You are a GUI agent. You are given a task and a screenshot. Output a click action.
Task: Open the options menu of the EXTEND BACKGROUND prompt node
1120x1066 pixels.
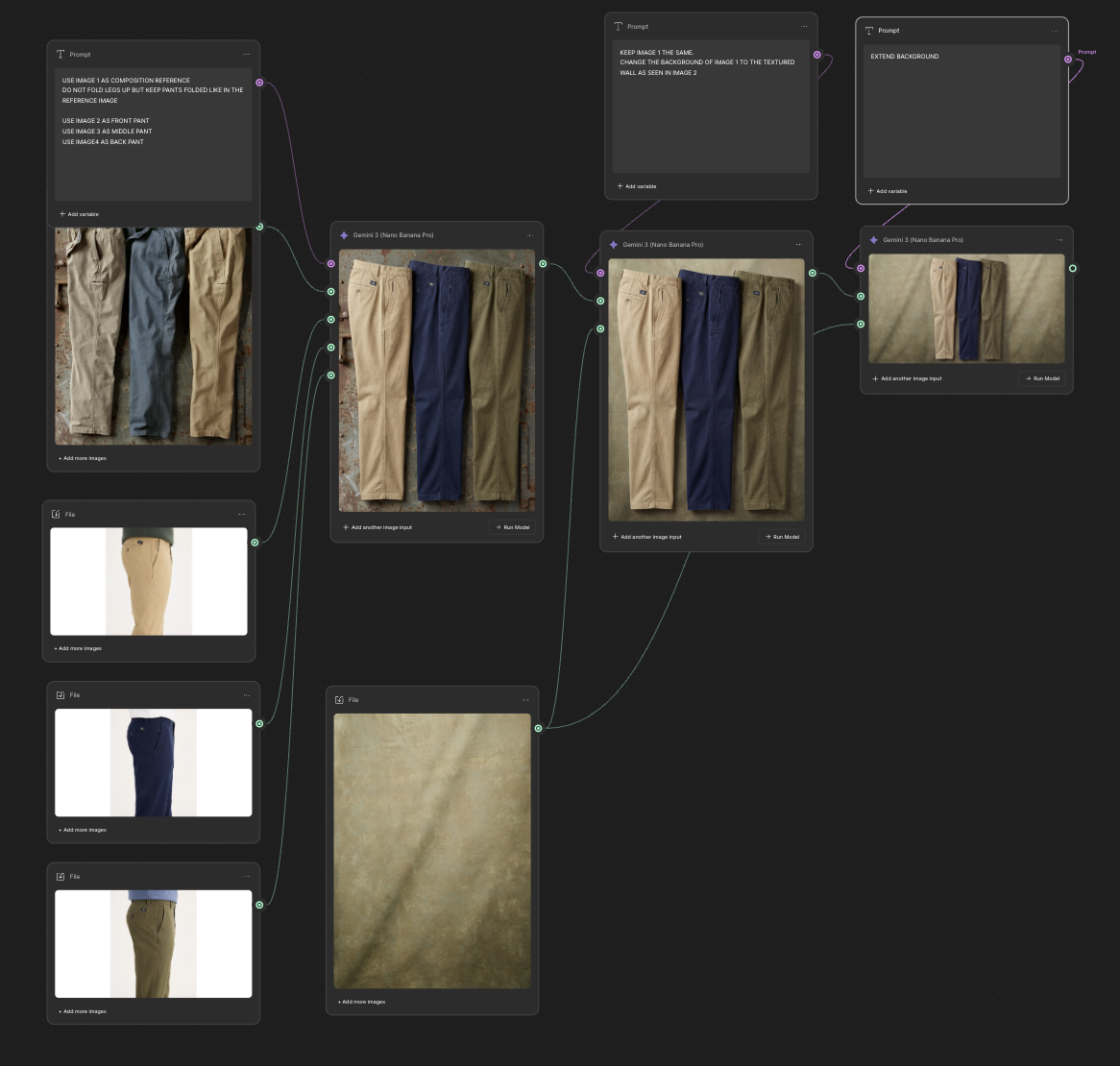coord(1055,31)
